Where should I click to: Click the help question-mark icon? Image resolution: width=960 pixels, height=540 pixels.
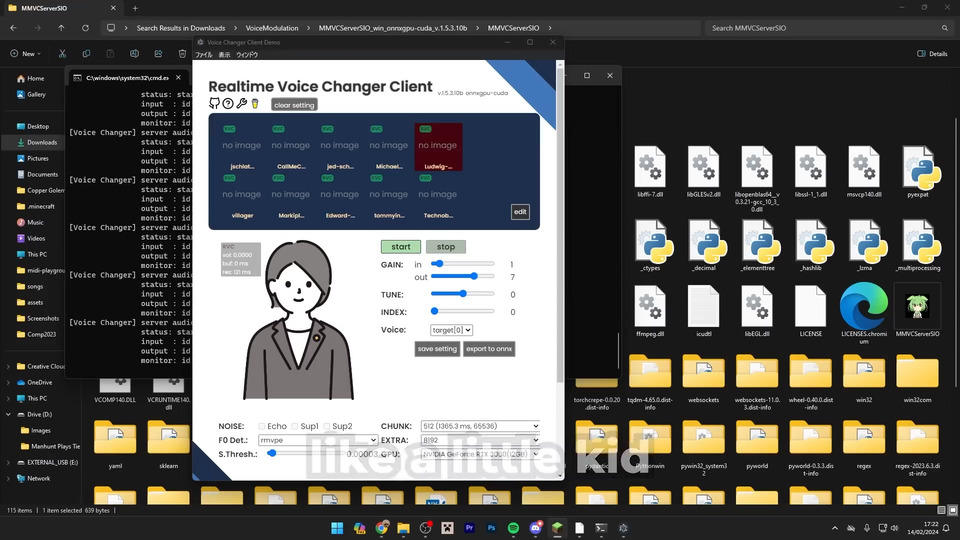[228, 103]
